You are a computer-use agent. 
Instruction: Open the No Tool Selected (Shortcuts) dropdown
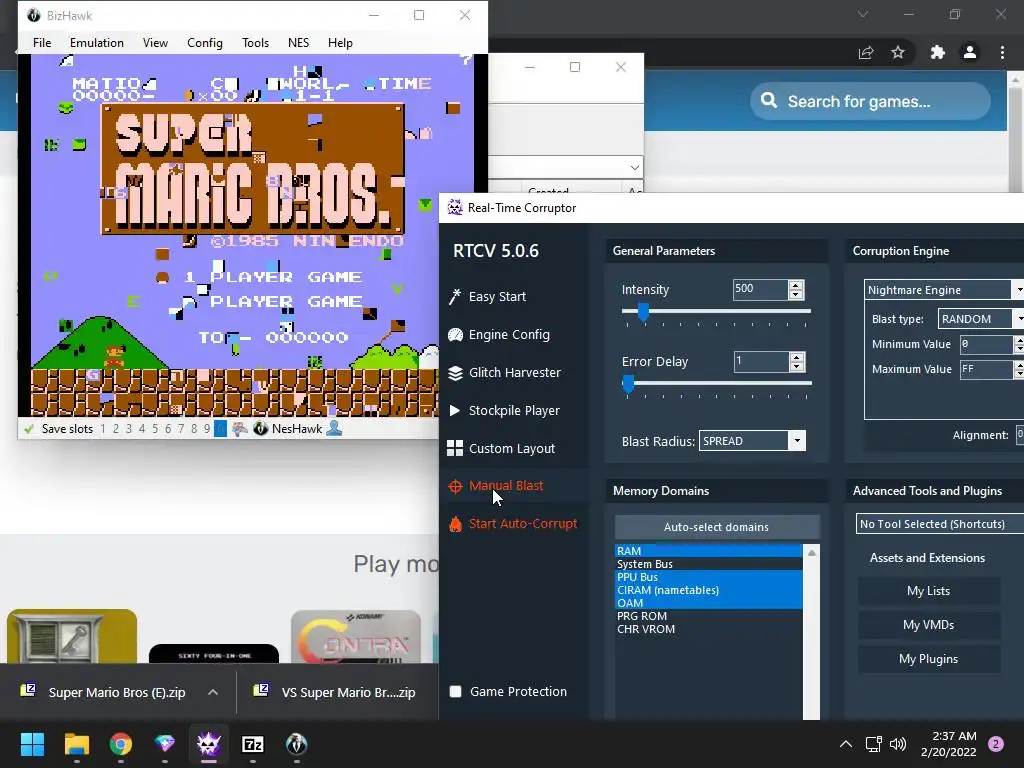click(940, 524)
